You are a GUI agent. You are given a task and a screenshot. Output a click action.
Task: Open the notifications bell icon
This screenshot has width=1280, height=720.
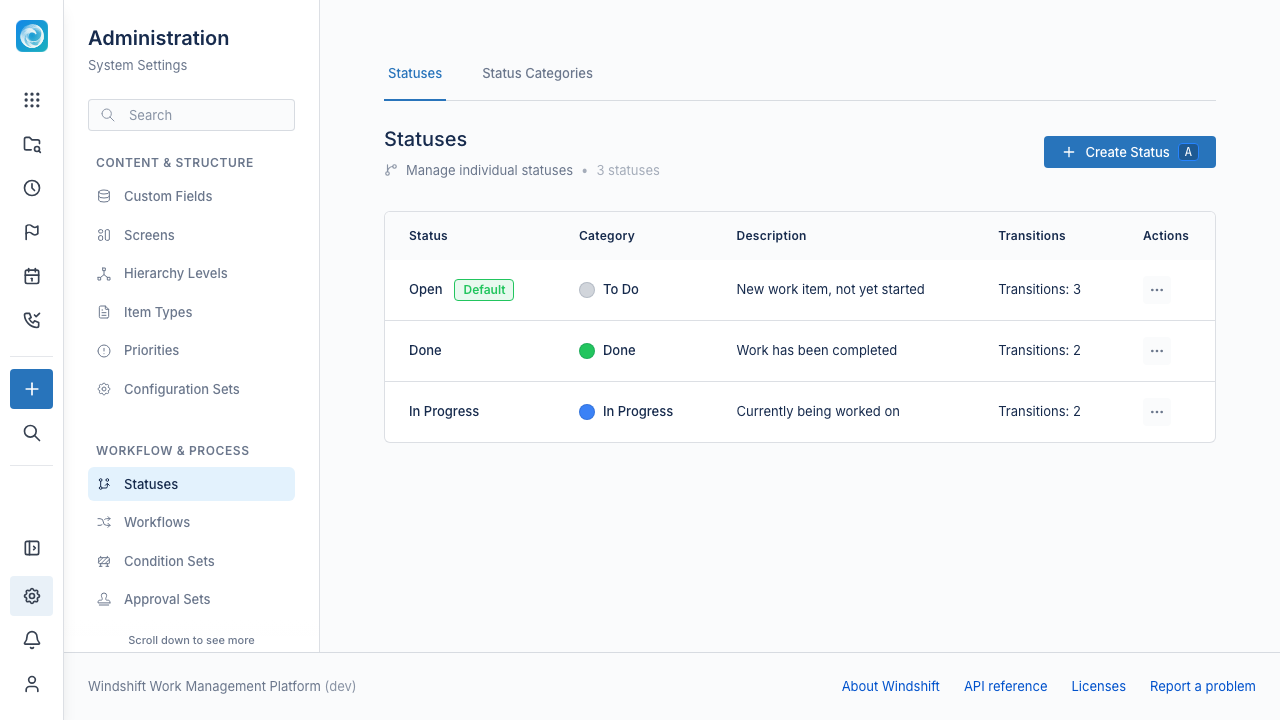tap(32, 640)
